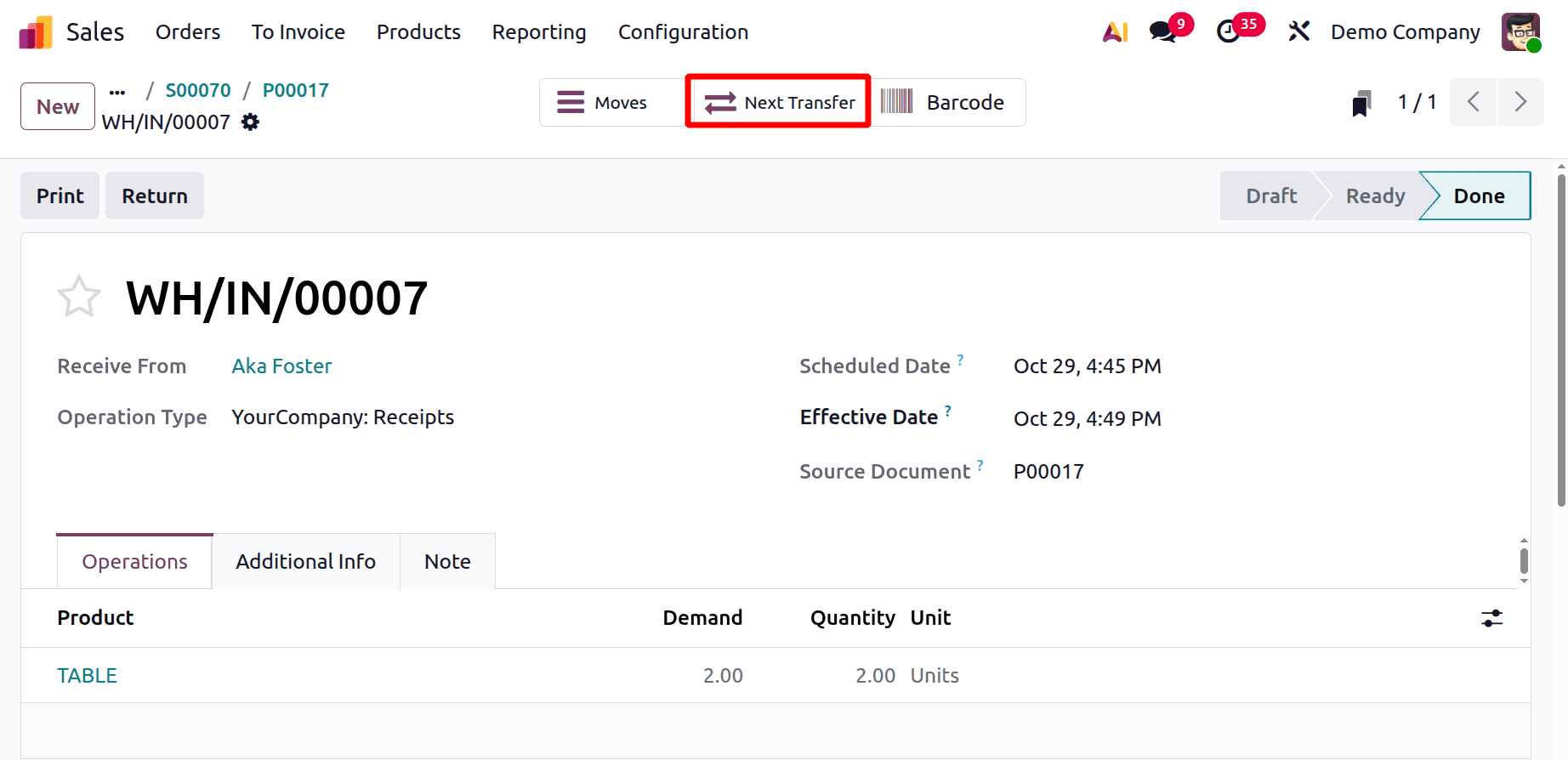
Task: Click the Product column header
Action: point(95,618)
